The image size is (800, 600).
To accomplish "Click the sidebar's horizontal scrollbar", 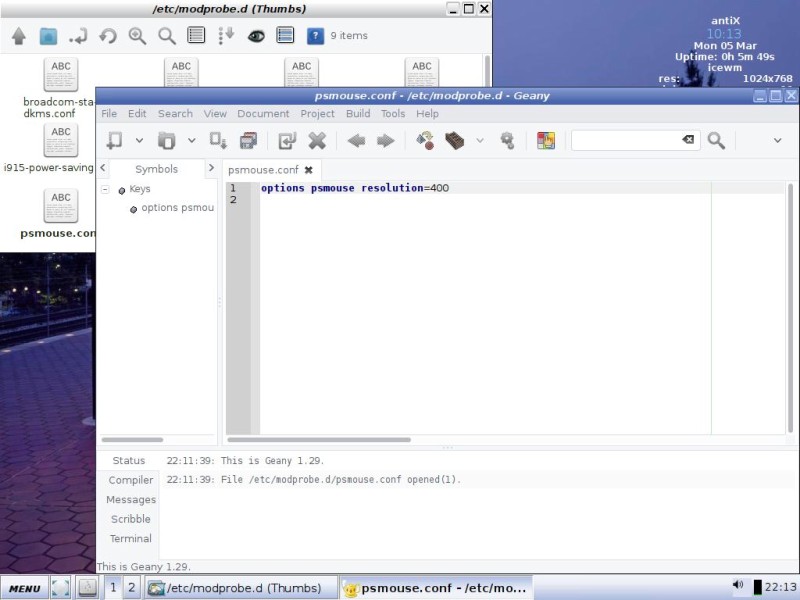I will pyautogui.click(x=132, y=439).
